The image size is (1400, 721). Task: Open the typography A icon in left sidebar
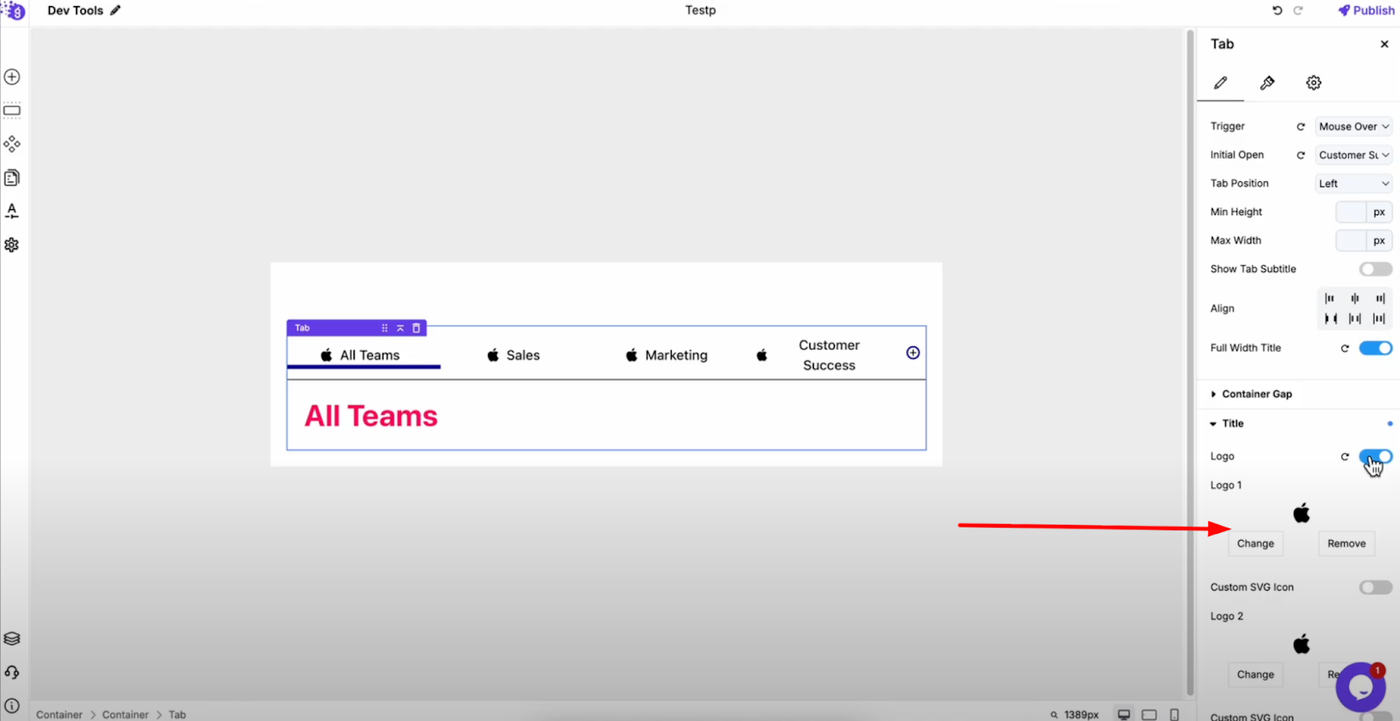pos(12,211)
